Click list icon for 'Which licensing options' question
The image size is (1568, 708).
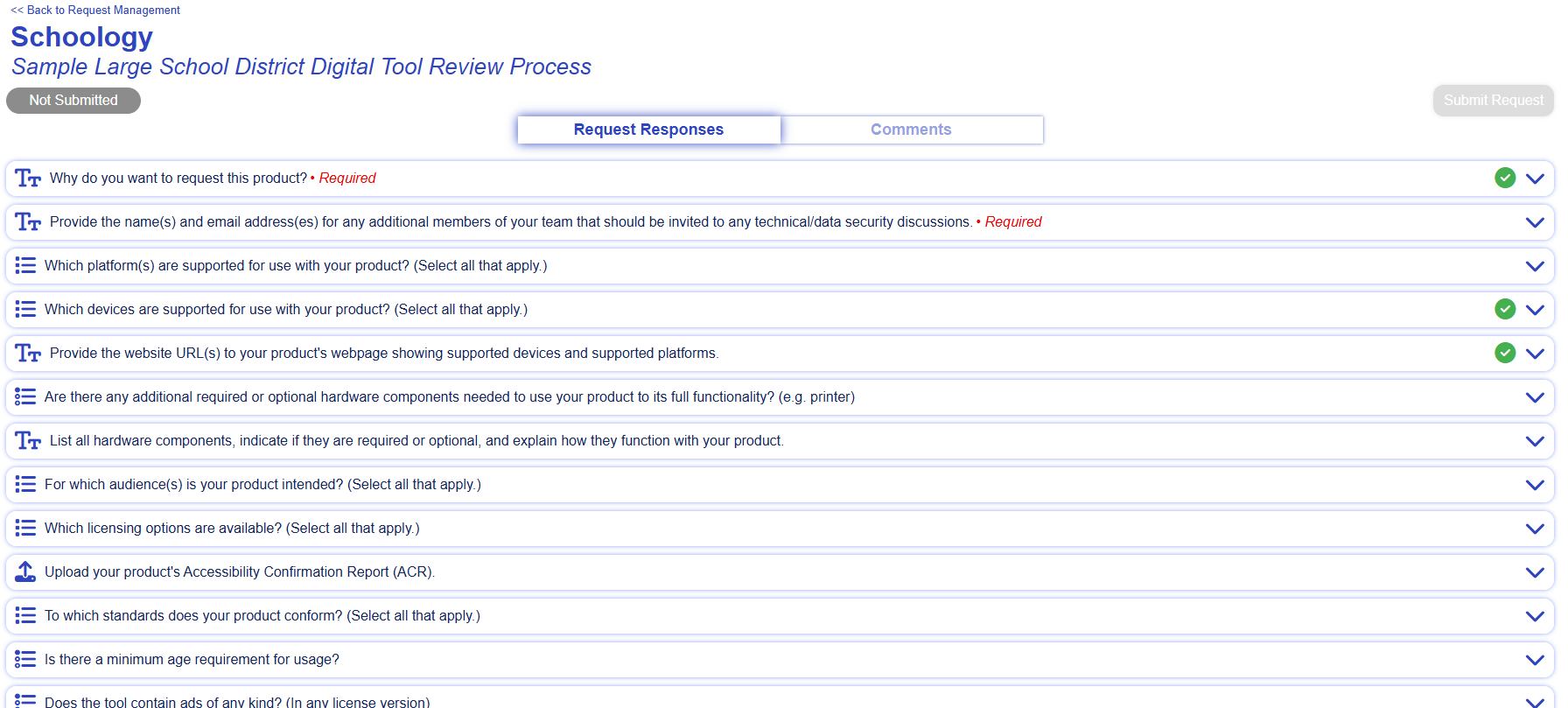tap(25, 528)
